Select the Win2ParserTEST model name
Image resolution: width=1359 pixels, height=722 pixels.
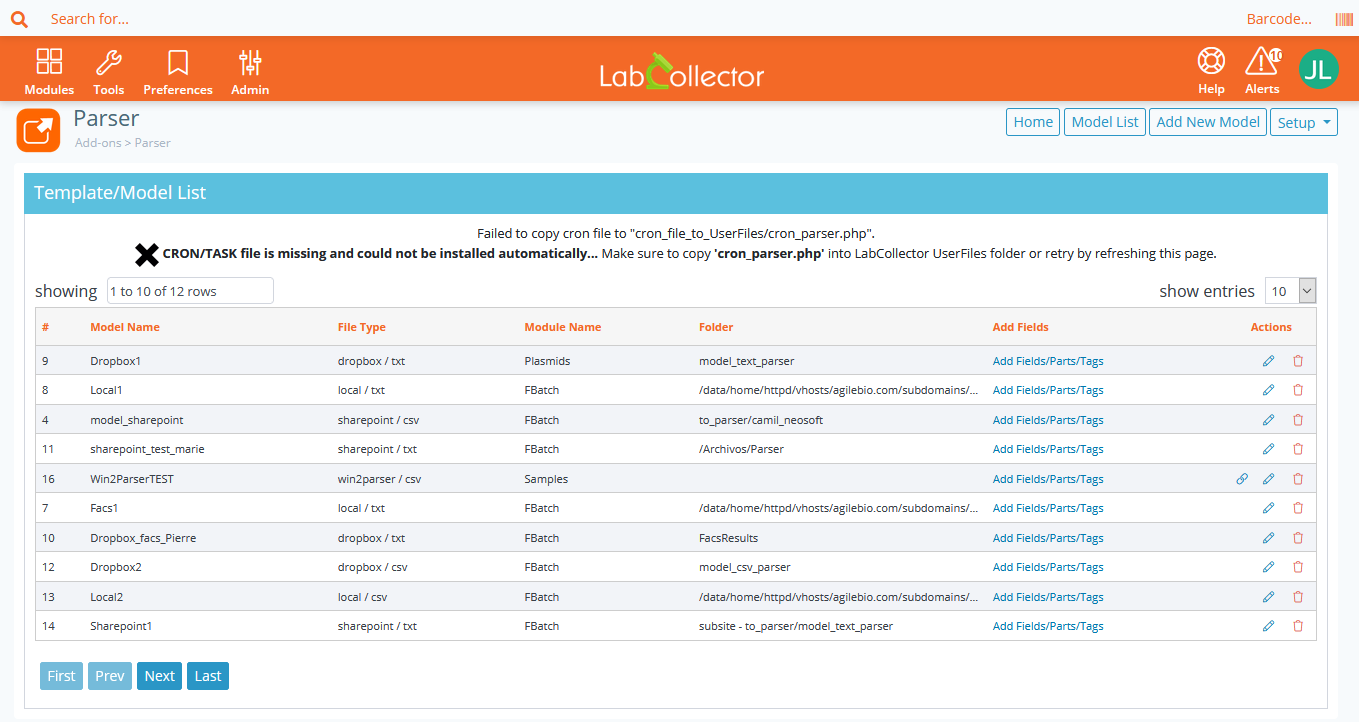click(132, 479)
